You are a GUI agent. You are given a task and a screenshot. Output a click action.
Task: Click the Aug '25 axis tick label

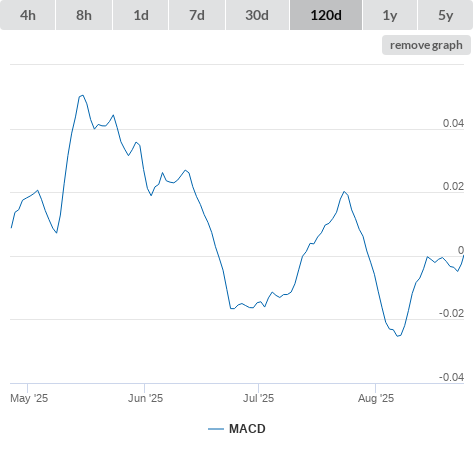[376, 398]
